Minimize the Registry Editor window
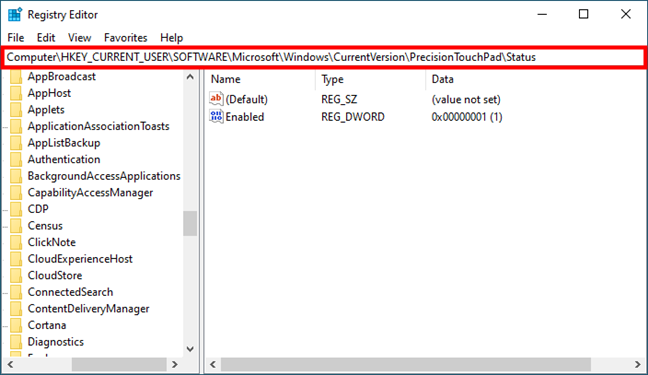Viewport: 648px width, 375px height. [542, 14]
